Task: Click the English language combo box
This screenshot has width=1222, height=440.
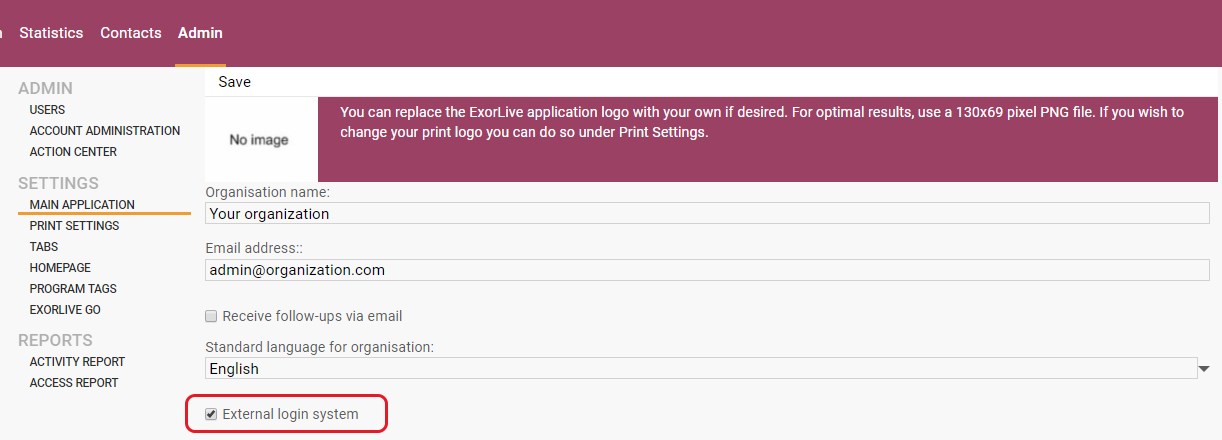Action: 700,369
